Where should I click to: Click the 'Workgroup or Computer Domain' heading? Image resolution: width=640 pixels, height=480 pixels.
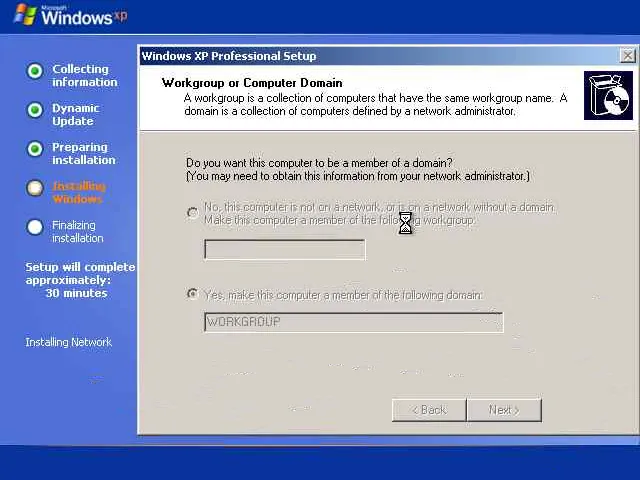[252, 83]
